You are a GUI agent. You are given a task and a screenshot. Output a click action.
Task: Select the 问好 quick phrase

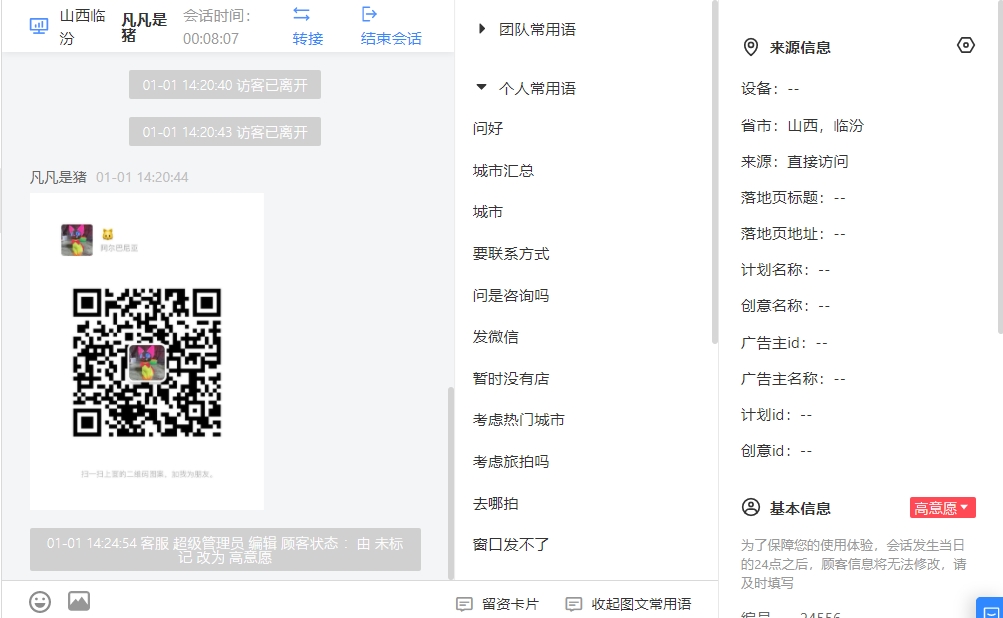tap(488, 129)
